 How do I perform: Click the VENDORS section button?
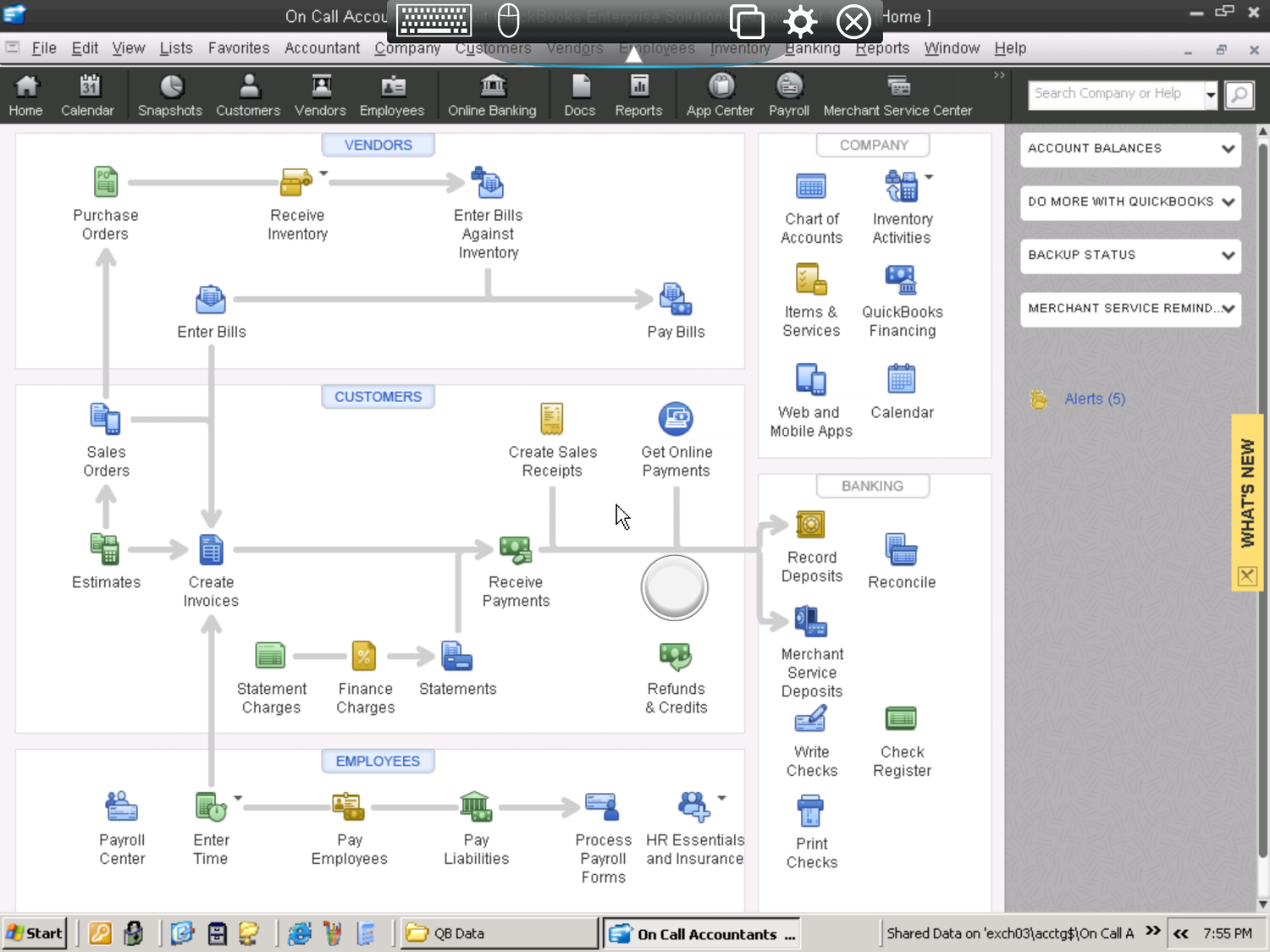click(378, 145)
